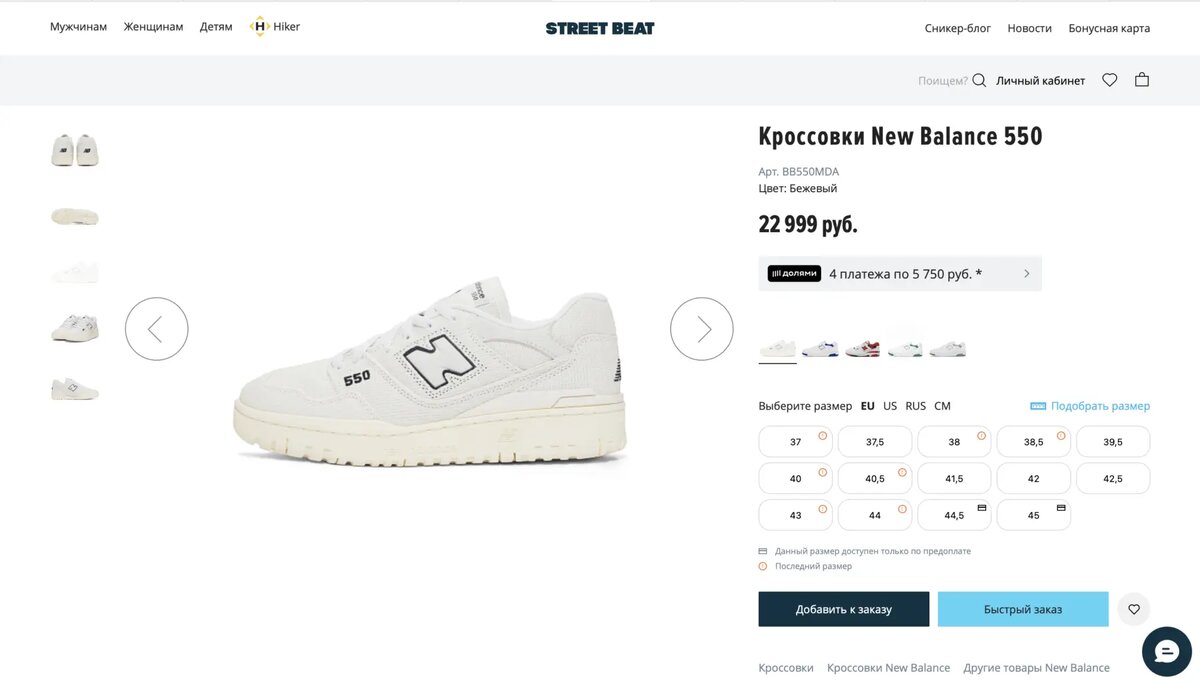Image resolution: width=1200 pixels, height=685 pixels.
Task: Switch size chart to US
Action: coord(890,406)
